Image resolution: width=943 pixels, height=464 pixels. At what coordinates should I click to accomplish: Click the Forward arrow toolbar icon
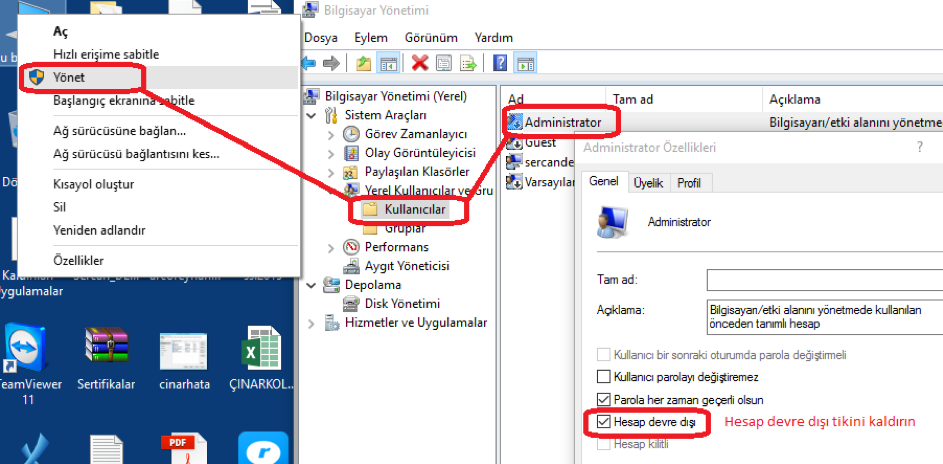[331, 63]
